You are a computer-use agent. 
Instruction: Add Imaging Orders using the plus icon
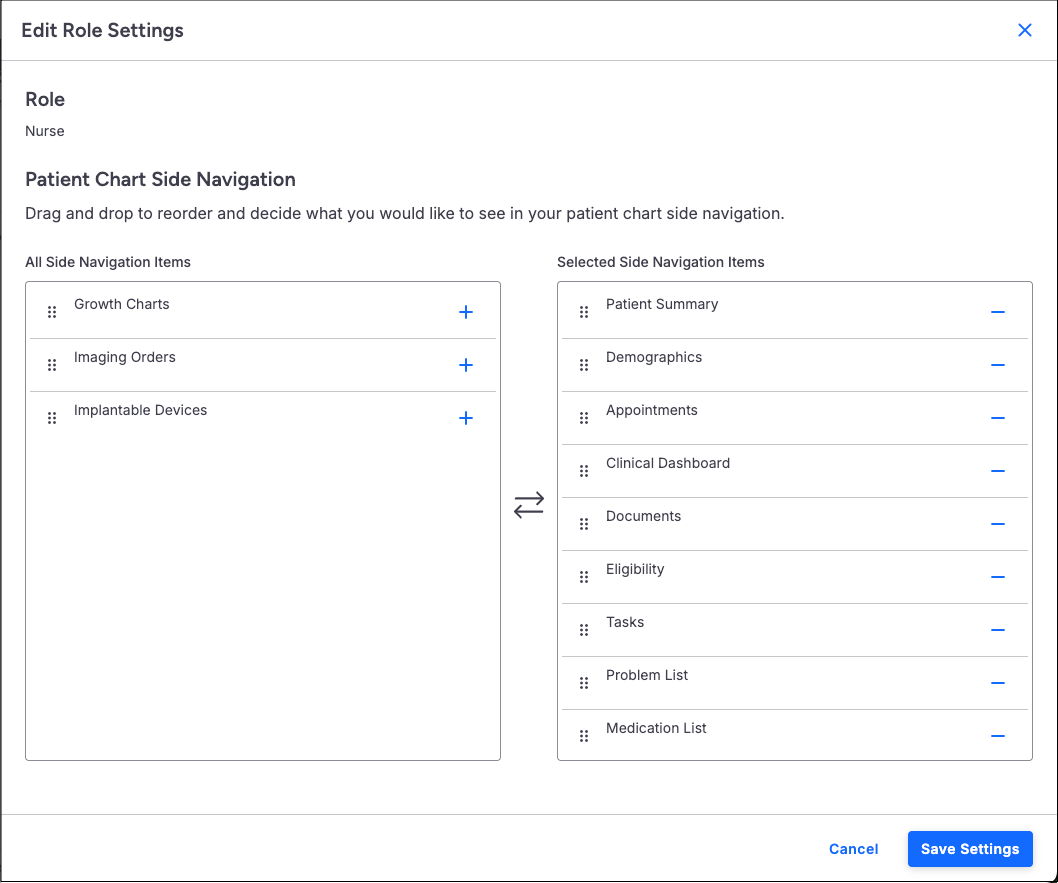tap(465, 365)
